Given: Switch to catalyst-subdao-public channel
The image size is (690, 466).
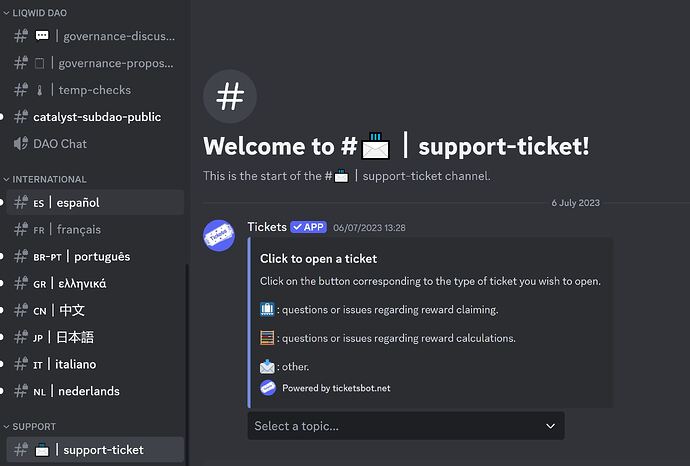Looking at the screenshot, I should pos(96,117).
